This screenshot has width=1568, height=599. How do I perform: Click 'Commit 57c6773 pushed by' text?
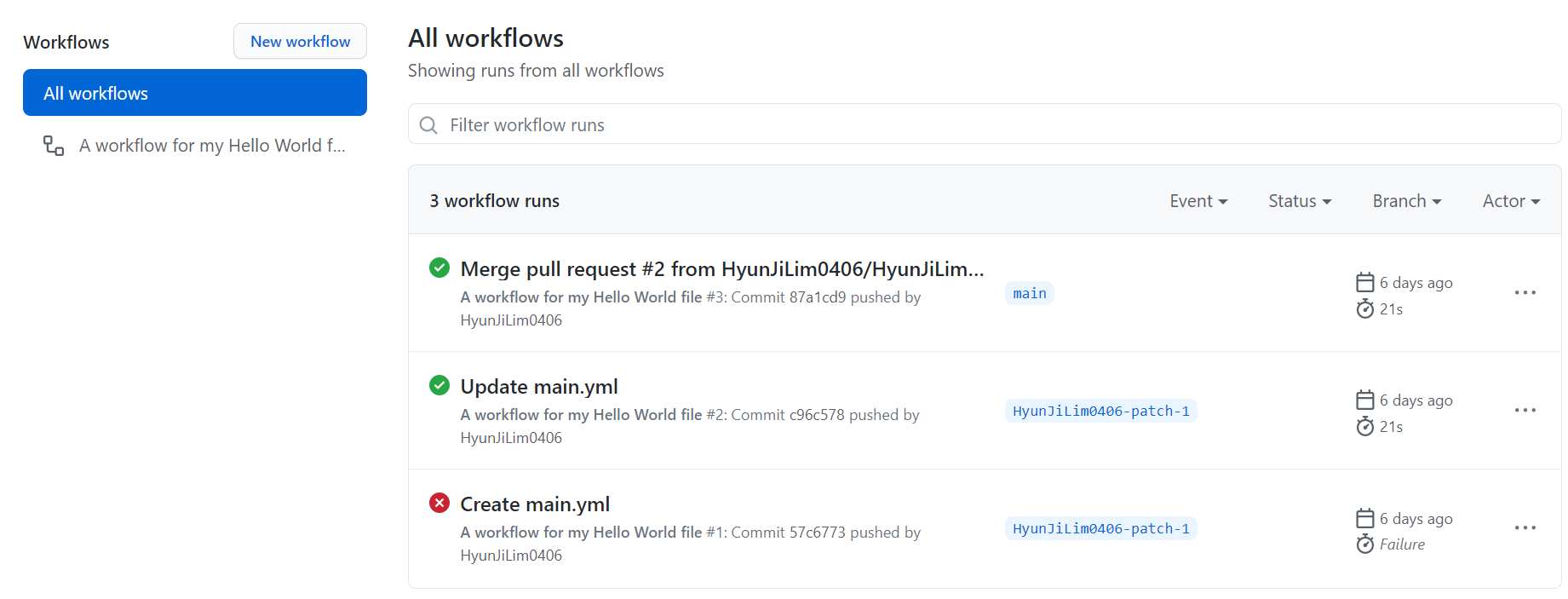point(826,533)
